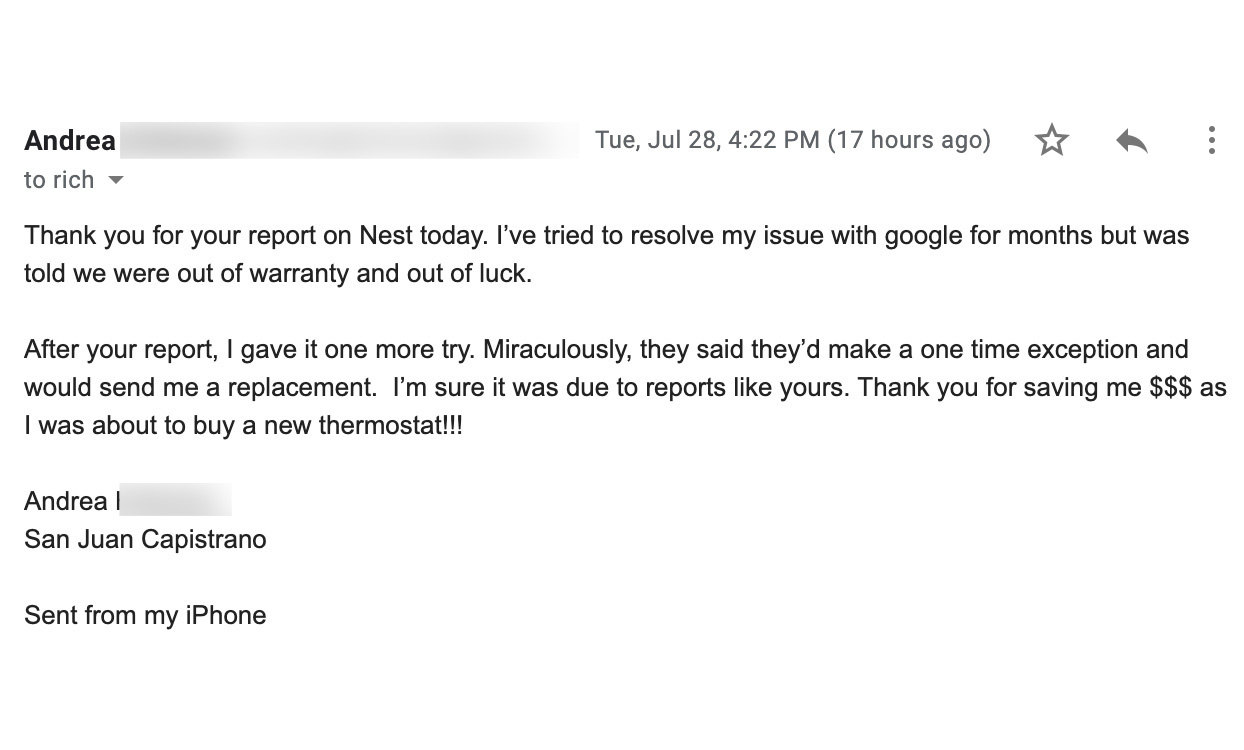The width and height of the screenshot is (1244, 750).
Task: Click the Reply arrow icon
Action: (1131, 140)
